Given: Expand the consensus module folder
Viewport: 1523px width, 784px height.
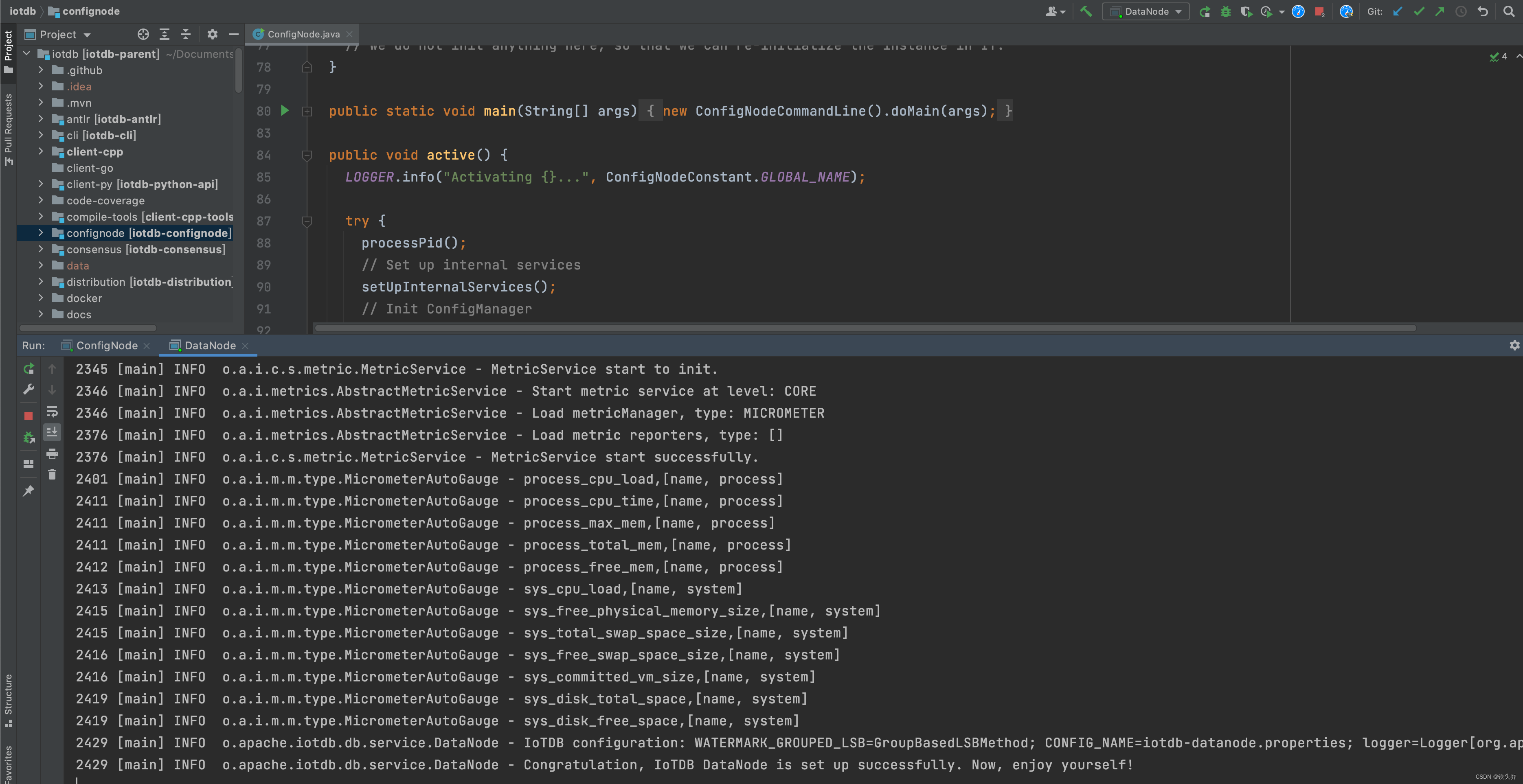Looking at the screenshot, I should [41, 249].
